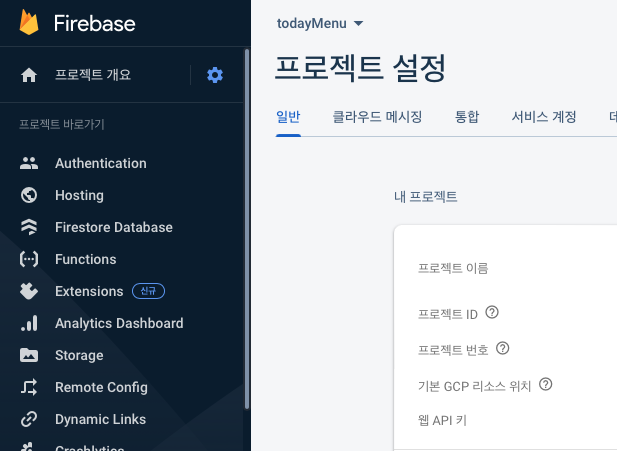Click the 내 프로젝트 section heading
617x451 pixels.
coord(426,196)
